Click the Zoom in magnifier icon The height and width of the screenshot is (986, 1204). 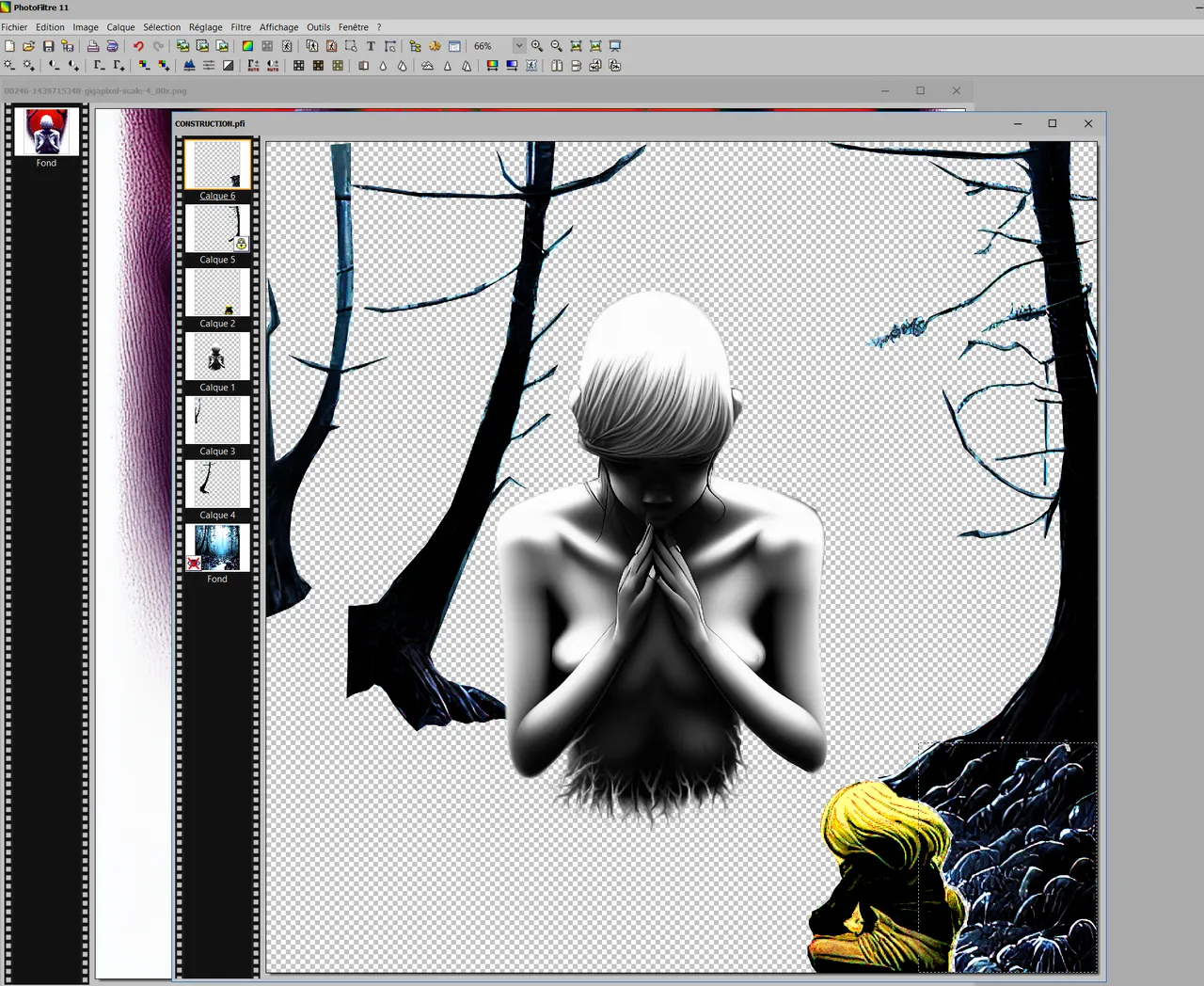(x=537, y=46)
